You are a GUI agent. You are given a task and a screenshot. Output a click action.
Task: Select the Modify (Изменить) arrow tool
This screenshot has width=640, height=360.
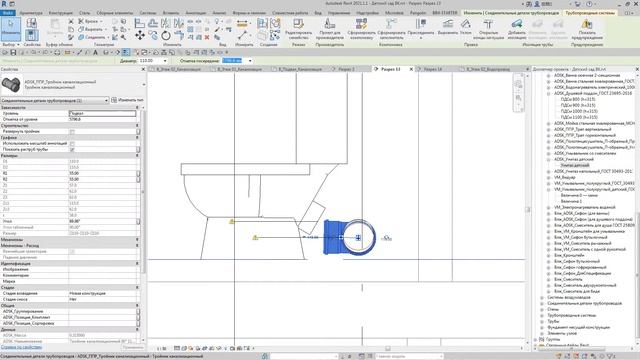(11, 28)
